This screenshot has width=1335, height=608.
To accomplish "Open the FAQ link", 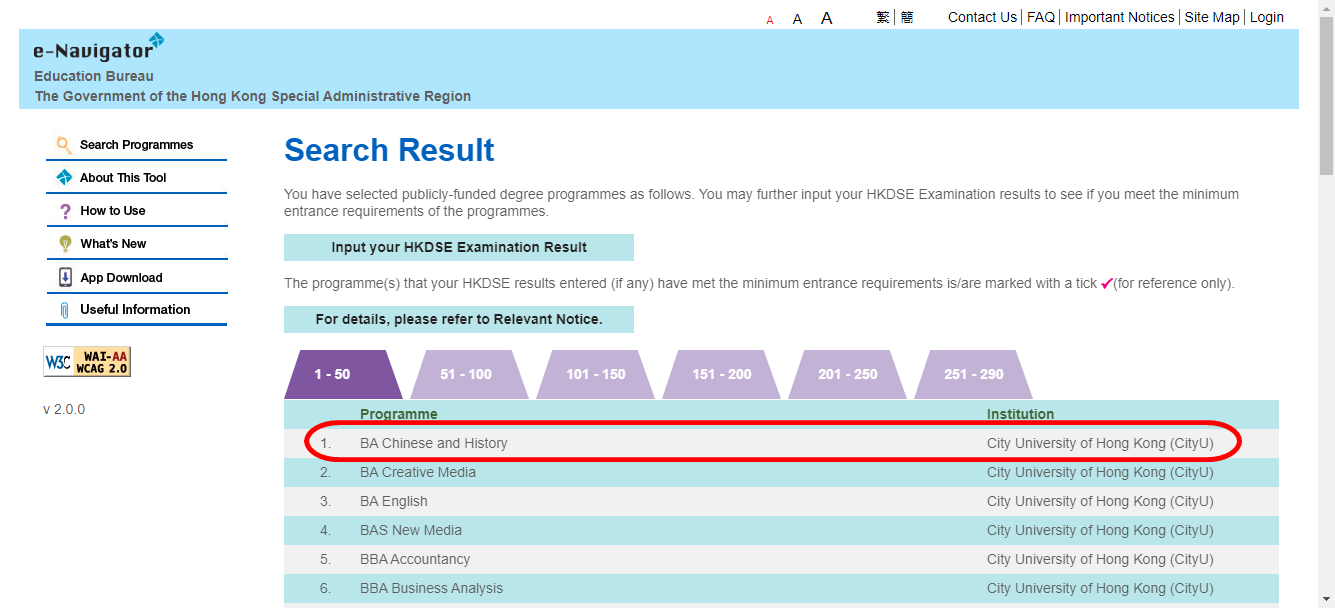I will pos(1041,17).
